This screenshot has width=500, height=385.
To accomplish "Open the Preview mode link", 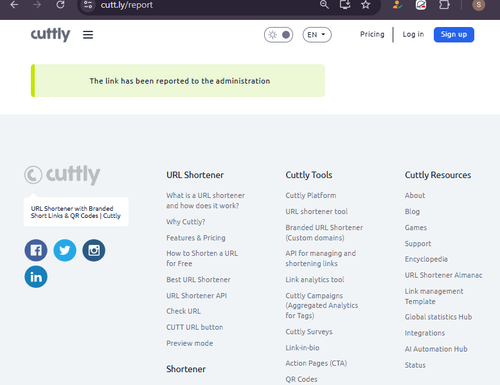I will click(x=190, y=343).
